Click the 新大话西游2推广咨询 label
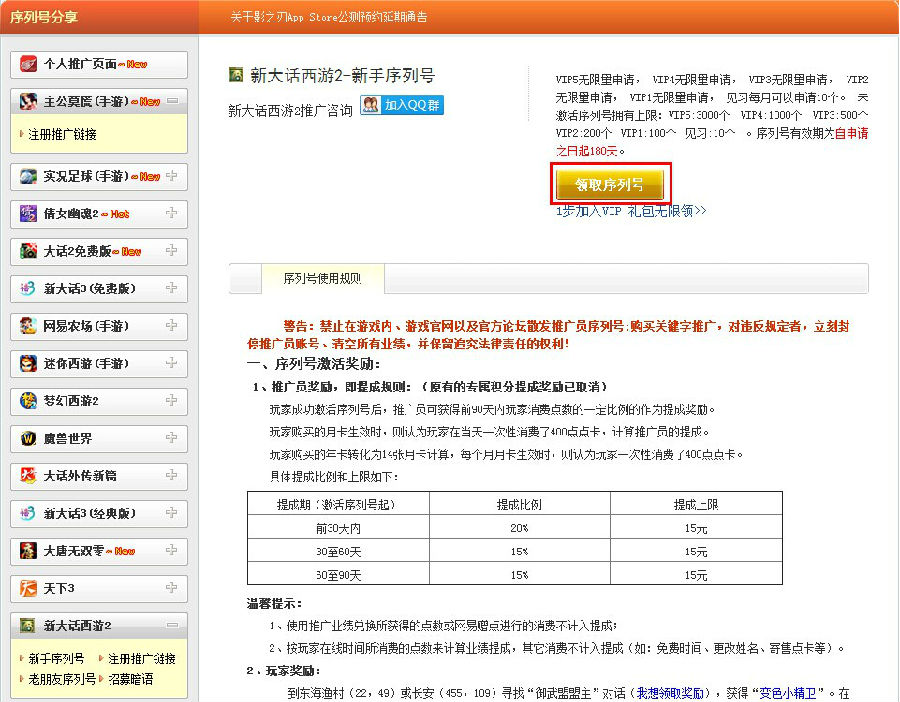Viewport: 900px width, 702px height. 290,110
